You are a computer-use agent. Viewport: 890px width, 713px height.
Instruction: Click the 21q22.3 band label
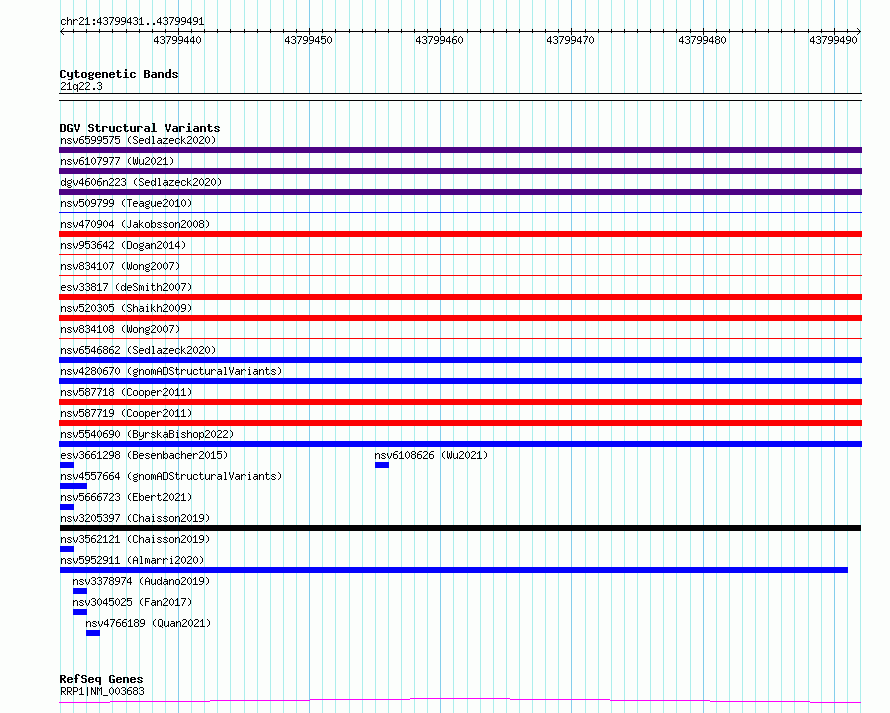[81, 86]
